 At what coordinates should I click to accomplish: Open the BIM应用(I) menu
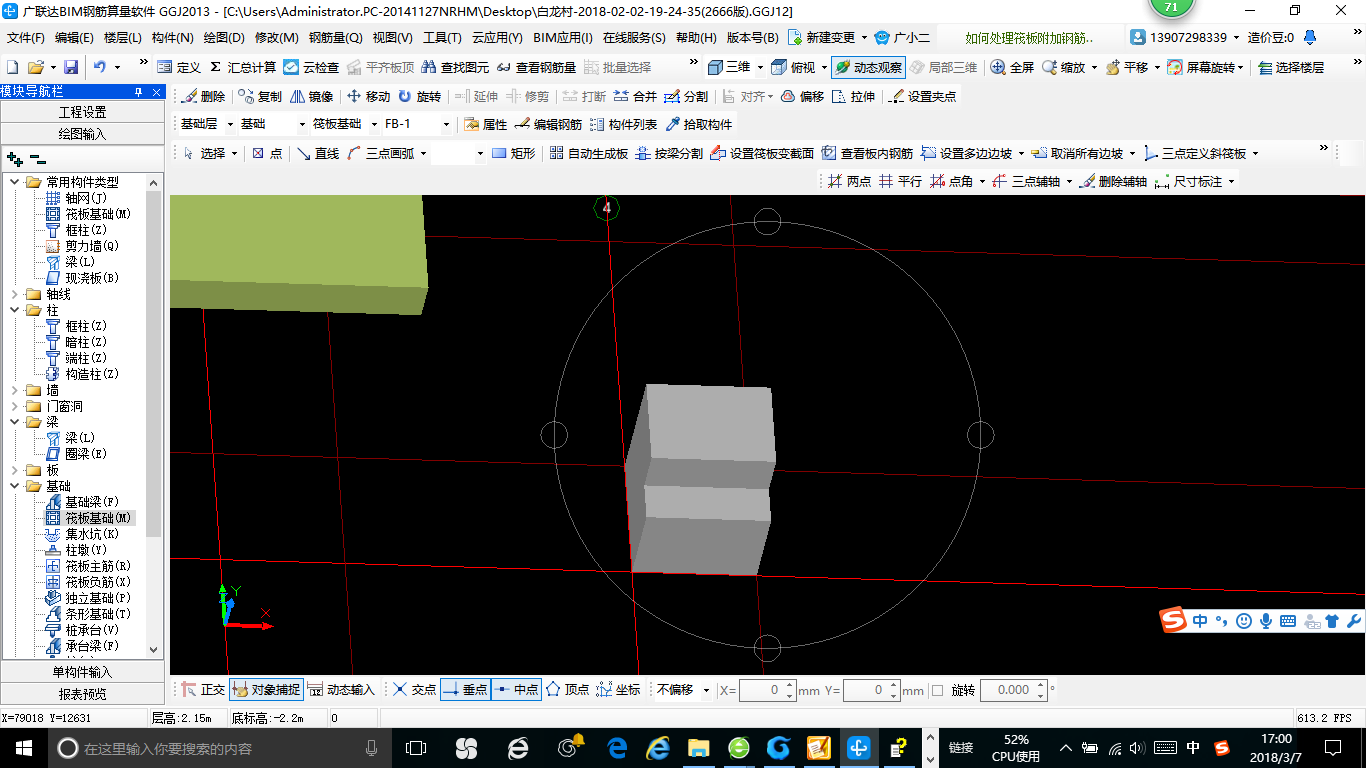(563, 38)
